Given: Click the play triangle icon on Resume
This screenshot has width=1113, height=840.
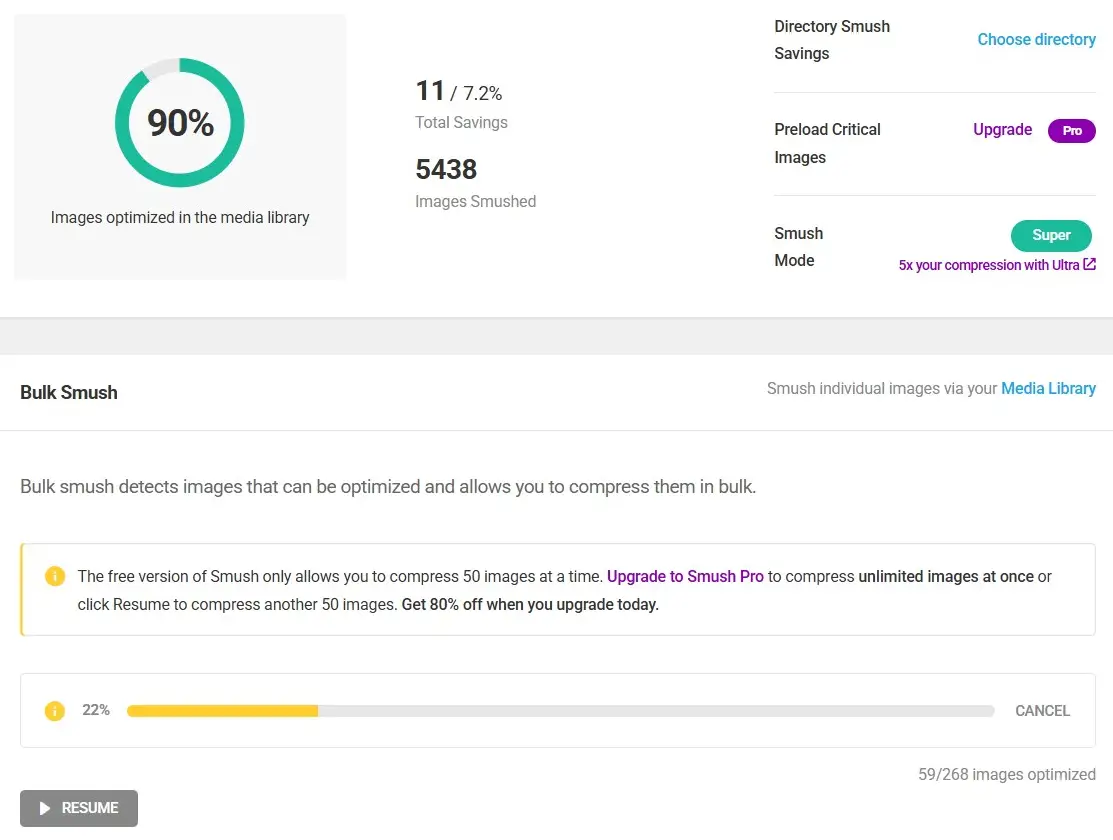Looking at the screenshot, I should pos(45,808).
